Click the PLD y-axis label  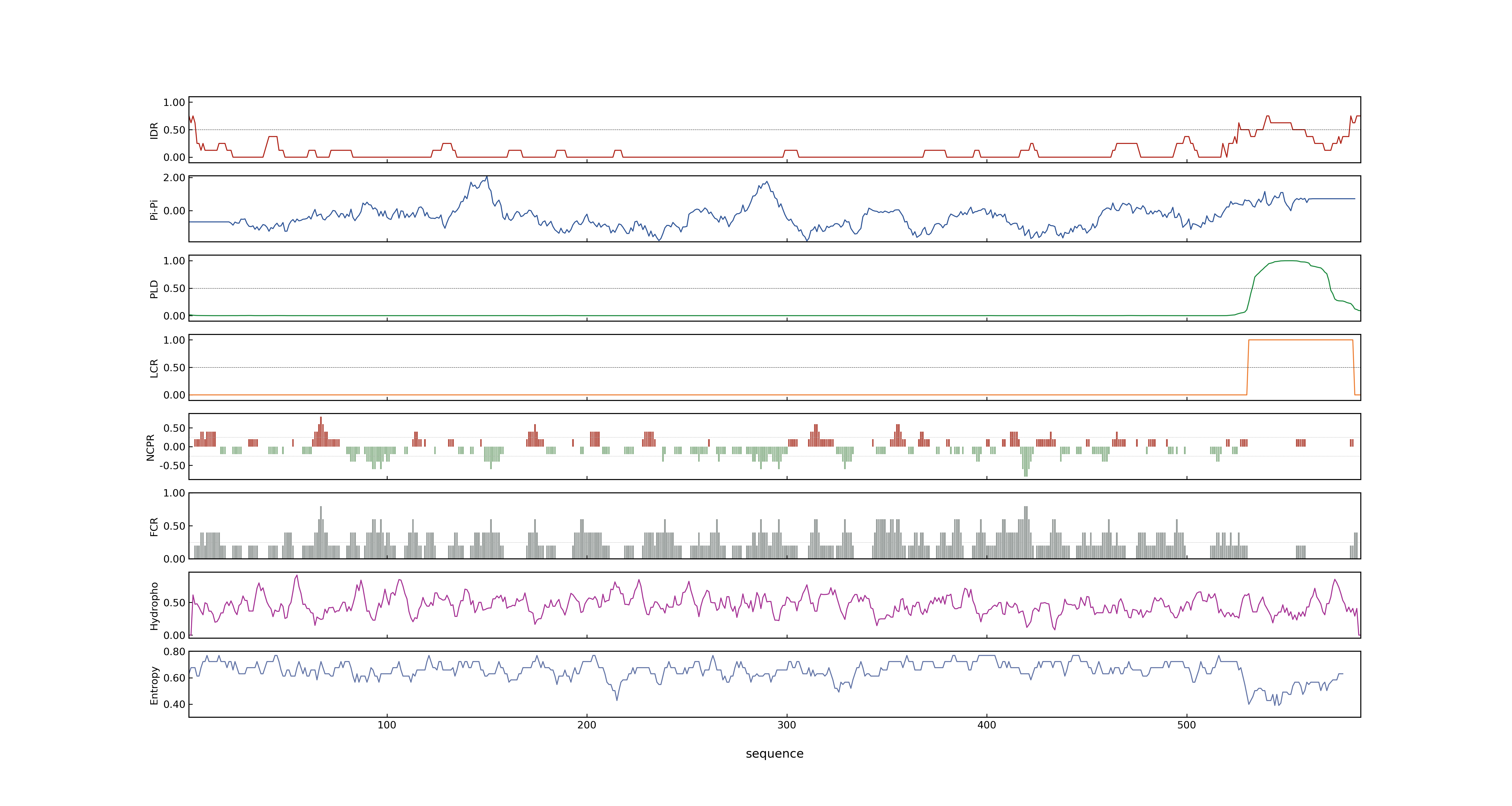coord(154,288)
